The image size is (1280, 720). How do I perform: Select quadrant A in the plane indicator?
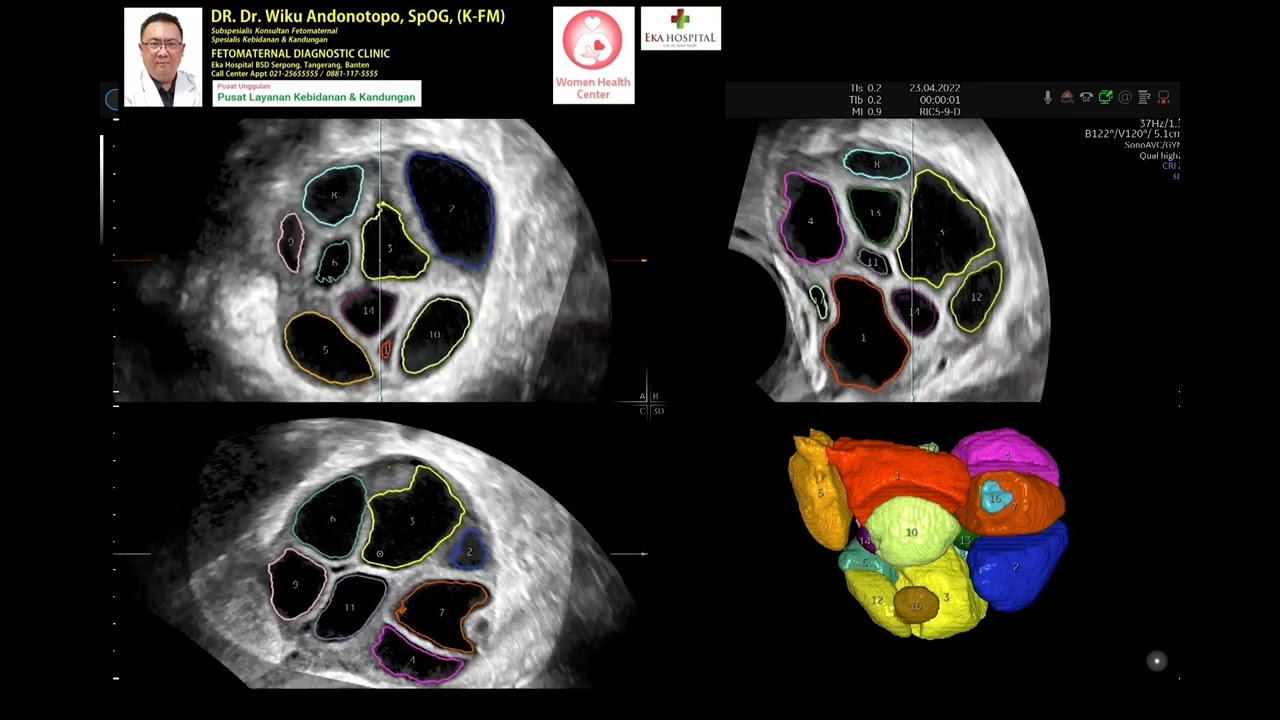tap(643, 397)
